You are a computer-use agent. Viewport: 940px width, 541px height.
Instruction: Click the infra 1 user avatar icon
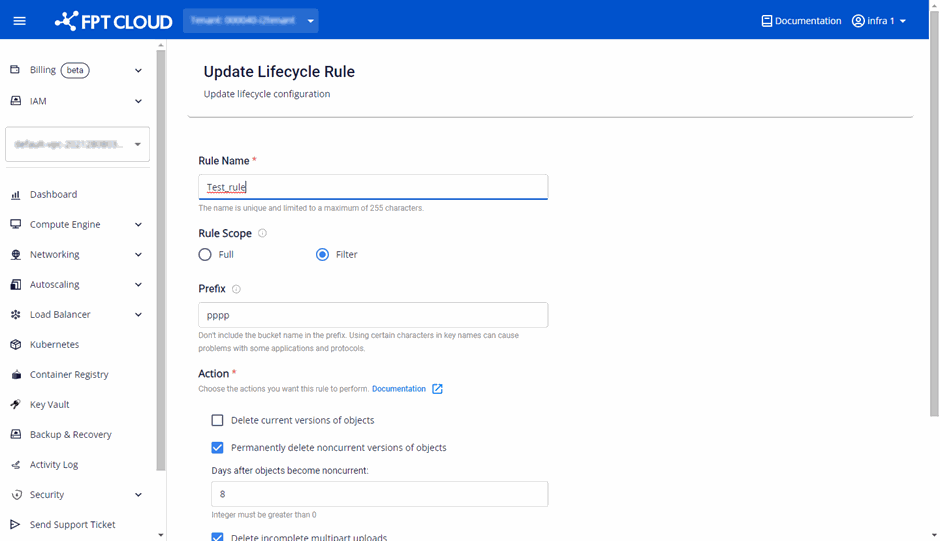[858, 21]
